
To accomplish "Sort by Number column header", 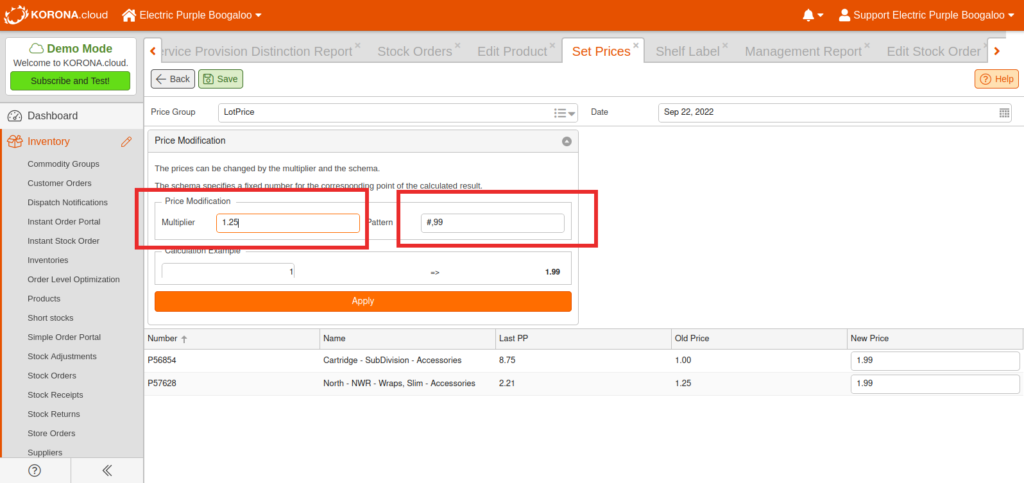I will click(x=232, y=339).
